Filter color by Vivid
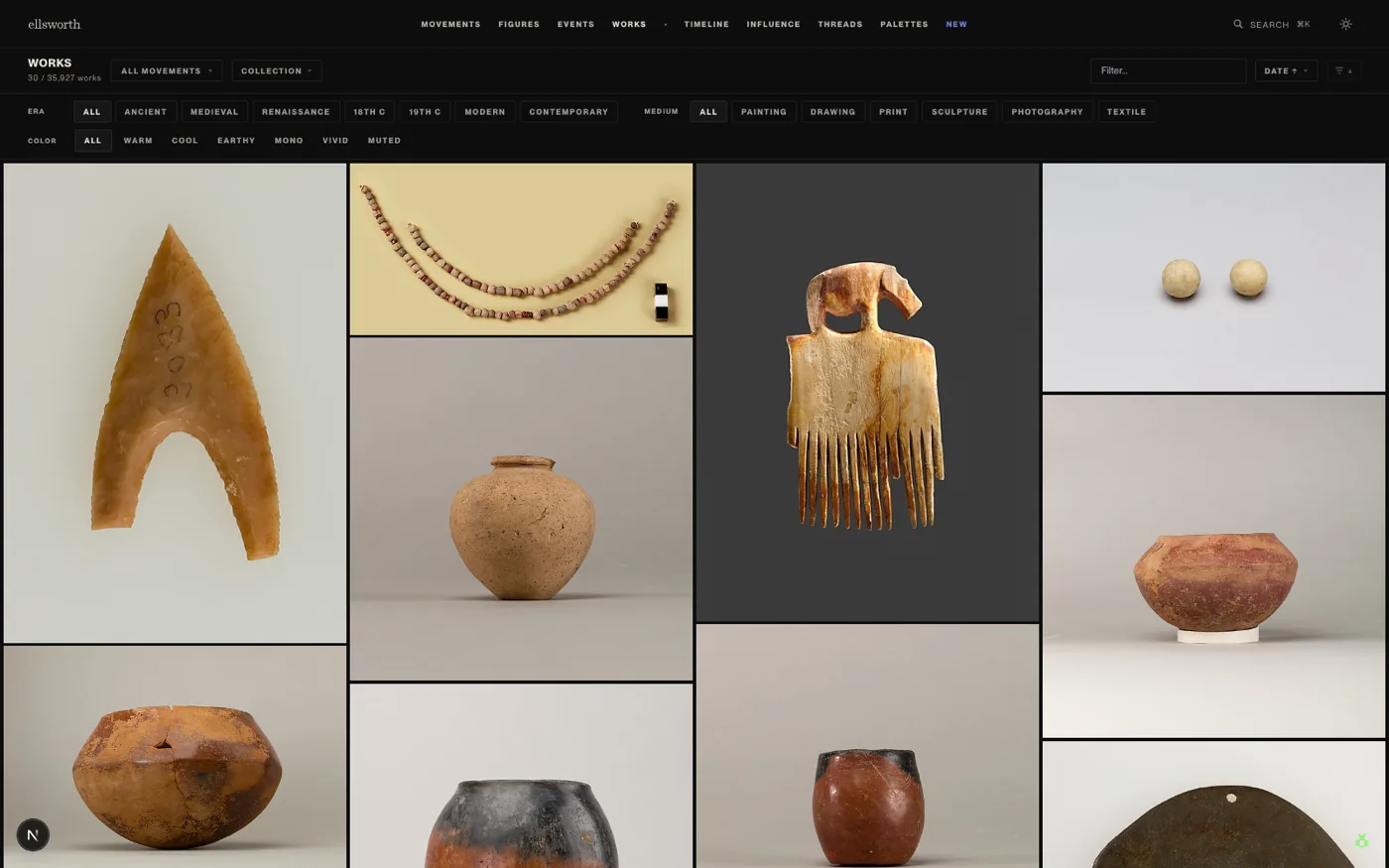1389x868 pixels. click(x=335, y=141)
